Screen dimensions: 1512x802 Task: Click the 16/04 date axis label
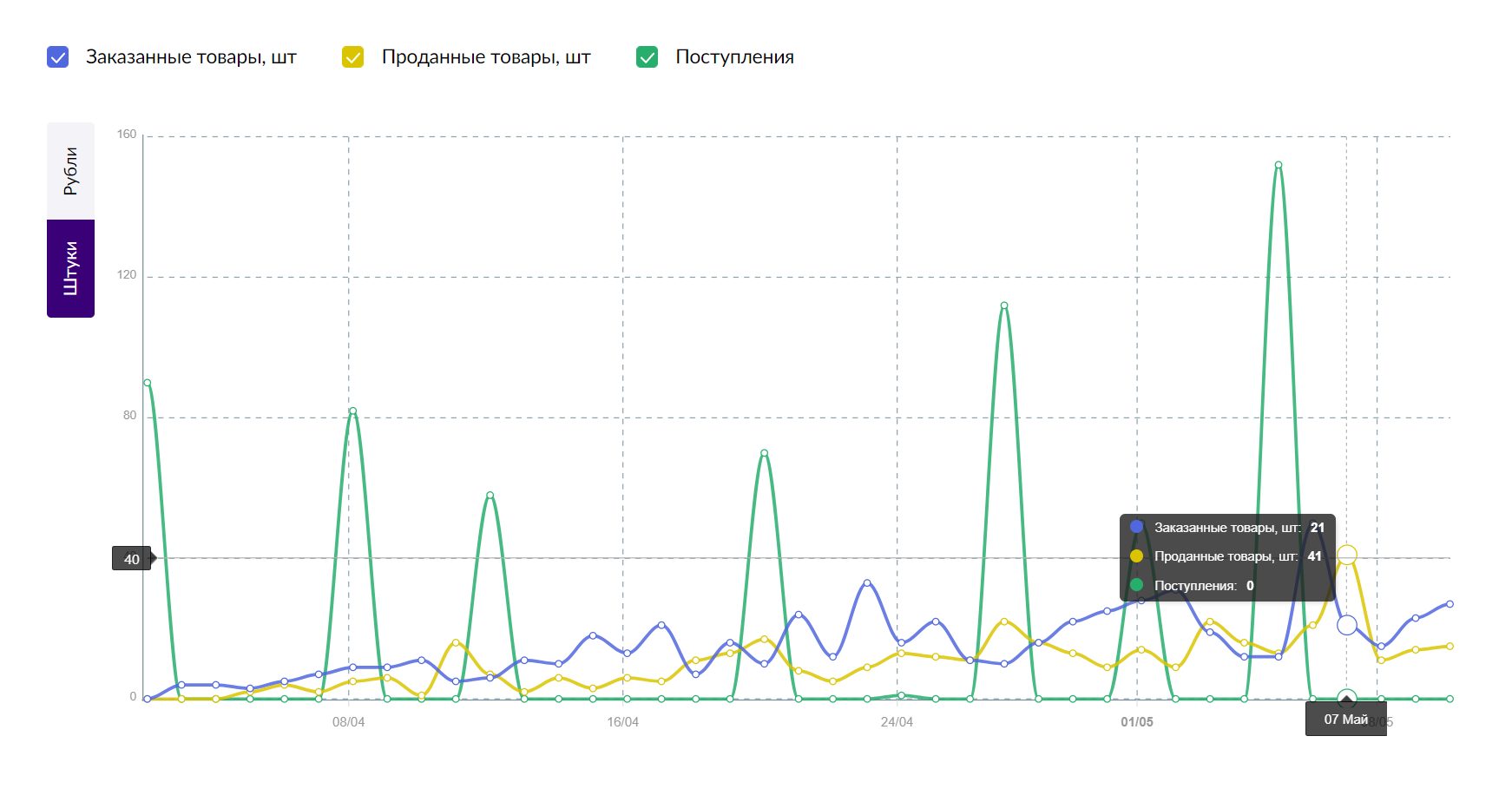tap(622, 722)
